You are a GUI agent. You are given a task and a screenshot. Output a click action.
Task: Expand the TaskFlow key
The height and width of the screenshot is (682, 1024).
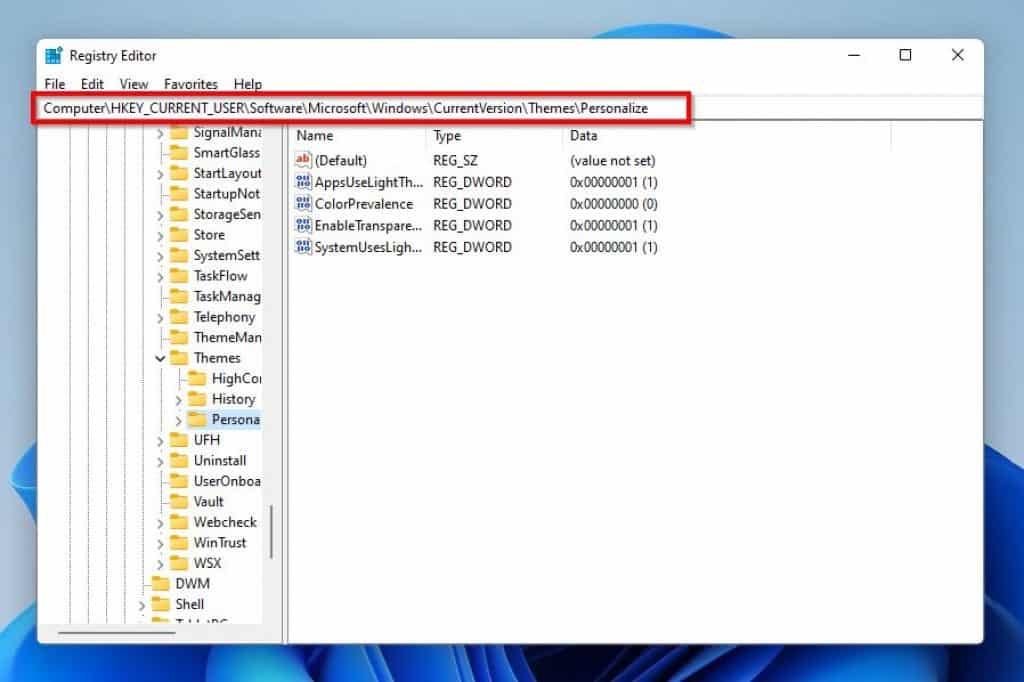tap(160, 277)
